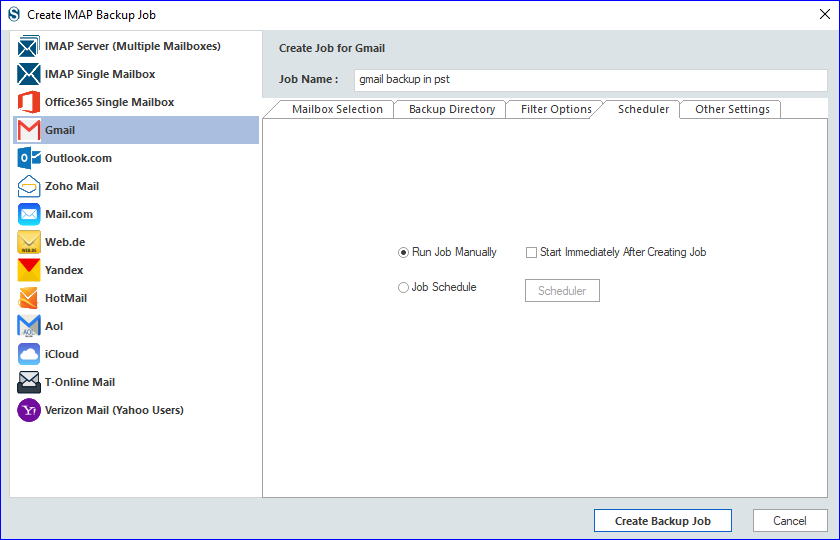Choose 'Yandex' text in provider list
The height and width of the screenshot is (540, 840).
click(64, 270)
